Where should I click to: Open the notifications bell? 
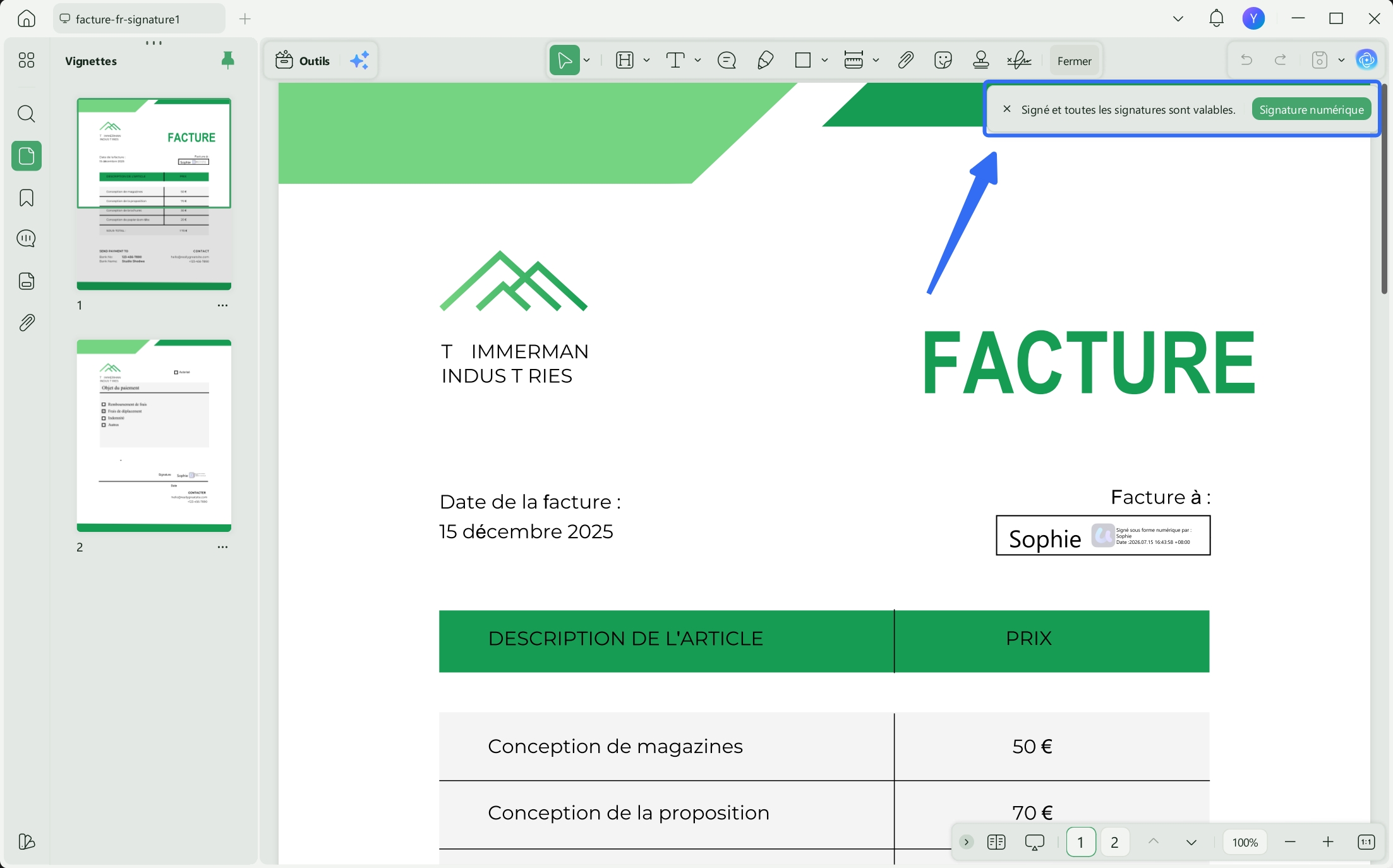pyautogui.click(x=1216, y=18)
